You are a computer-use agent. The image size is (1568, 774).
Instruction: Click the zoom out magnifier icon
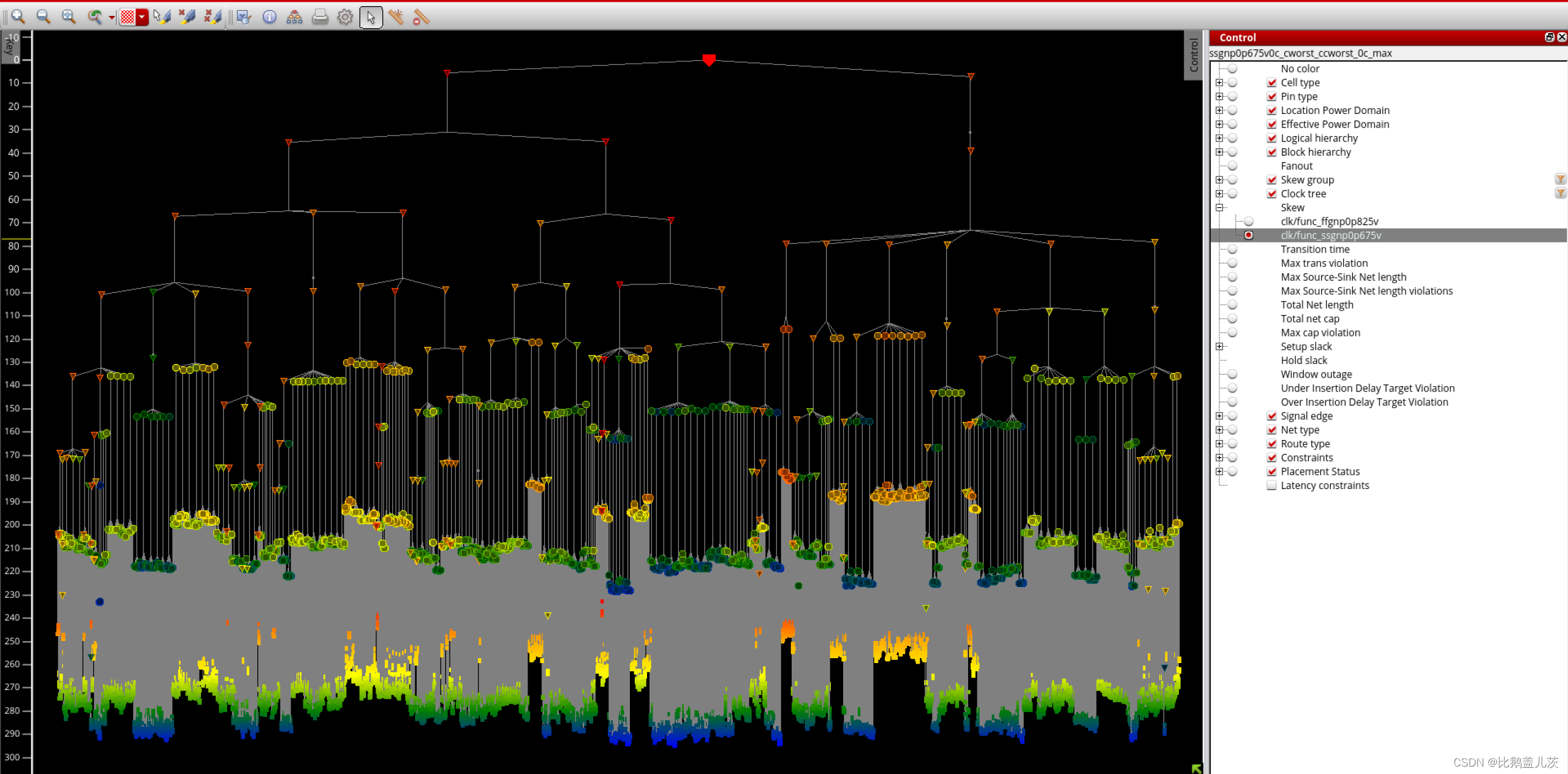(43, 17)
